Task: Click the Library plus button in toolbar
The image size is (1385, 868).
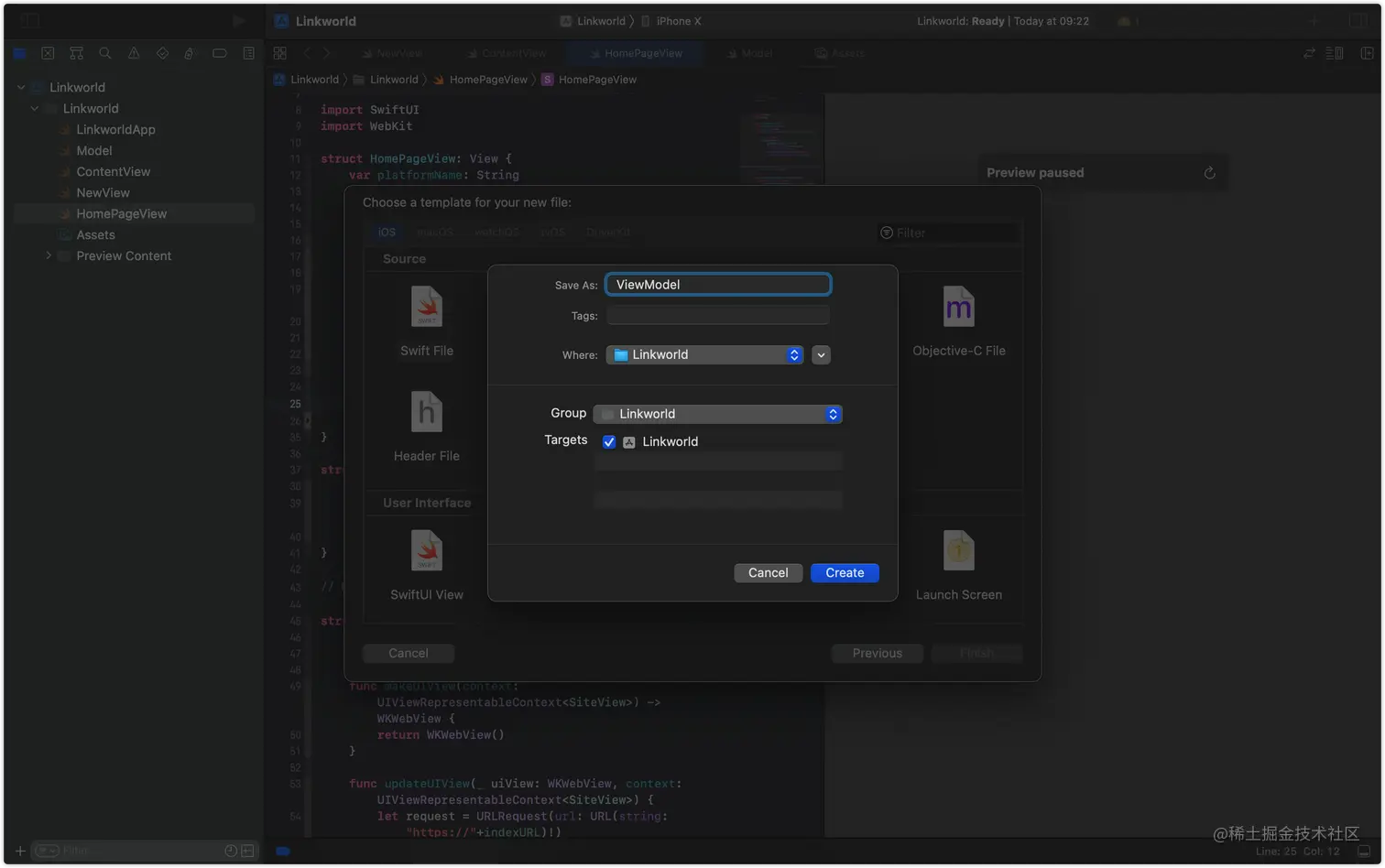Action: tap(1314, 20)
